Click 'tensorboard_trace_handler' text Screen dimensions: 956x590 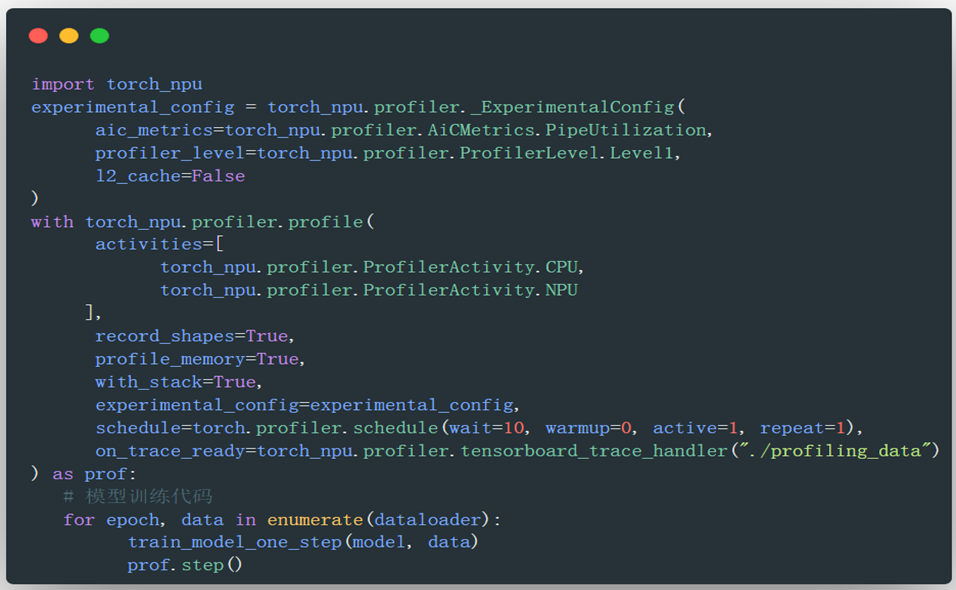pyautogui.click(x=594, y=451)
